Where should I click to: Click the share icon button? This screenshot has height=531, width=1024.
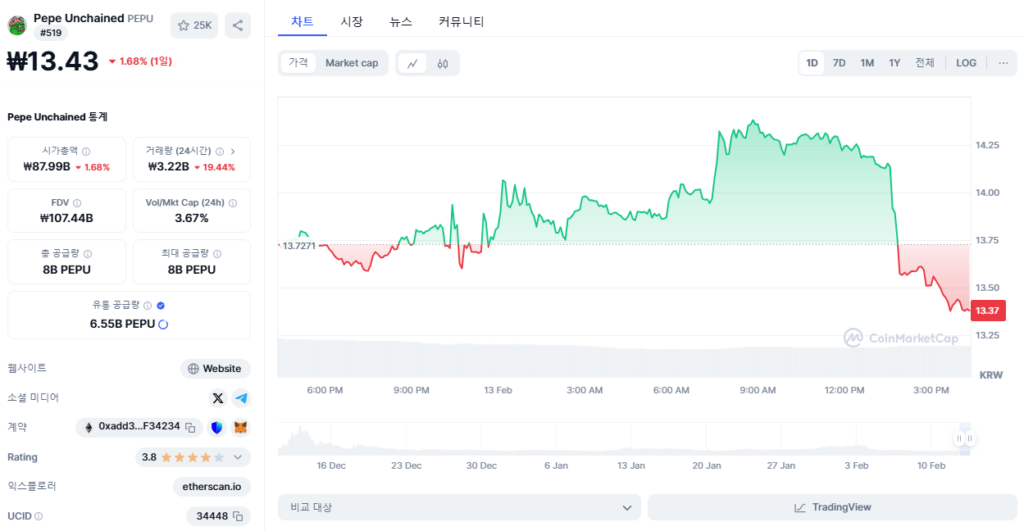click(x=238, y=25)
